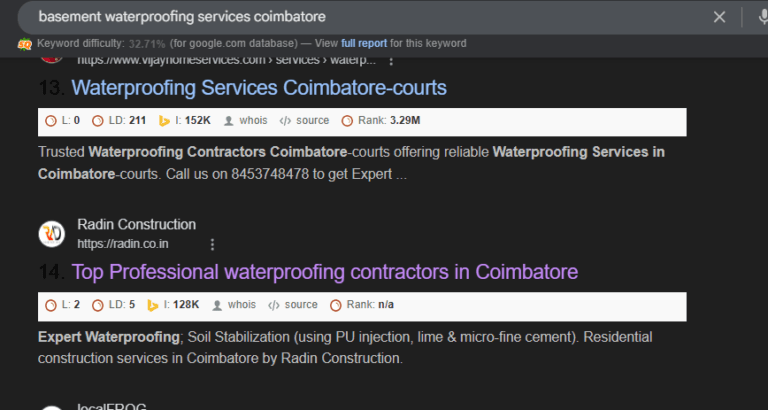Clear the search box with X icon
The image size is (768, 410).
coord(719,17)
